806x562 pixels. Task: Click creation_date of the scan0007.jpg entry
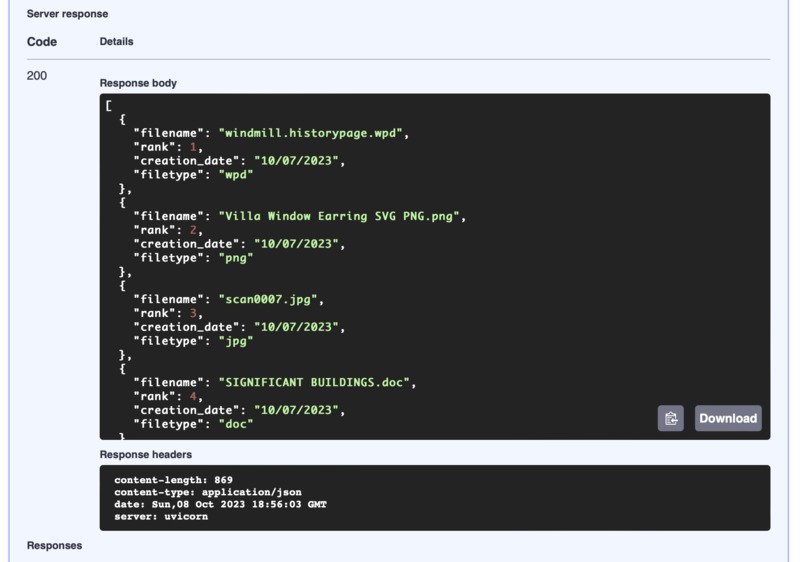click(297, 327)
